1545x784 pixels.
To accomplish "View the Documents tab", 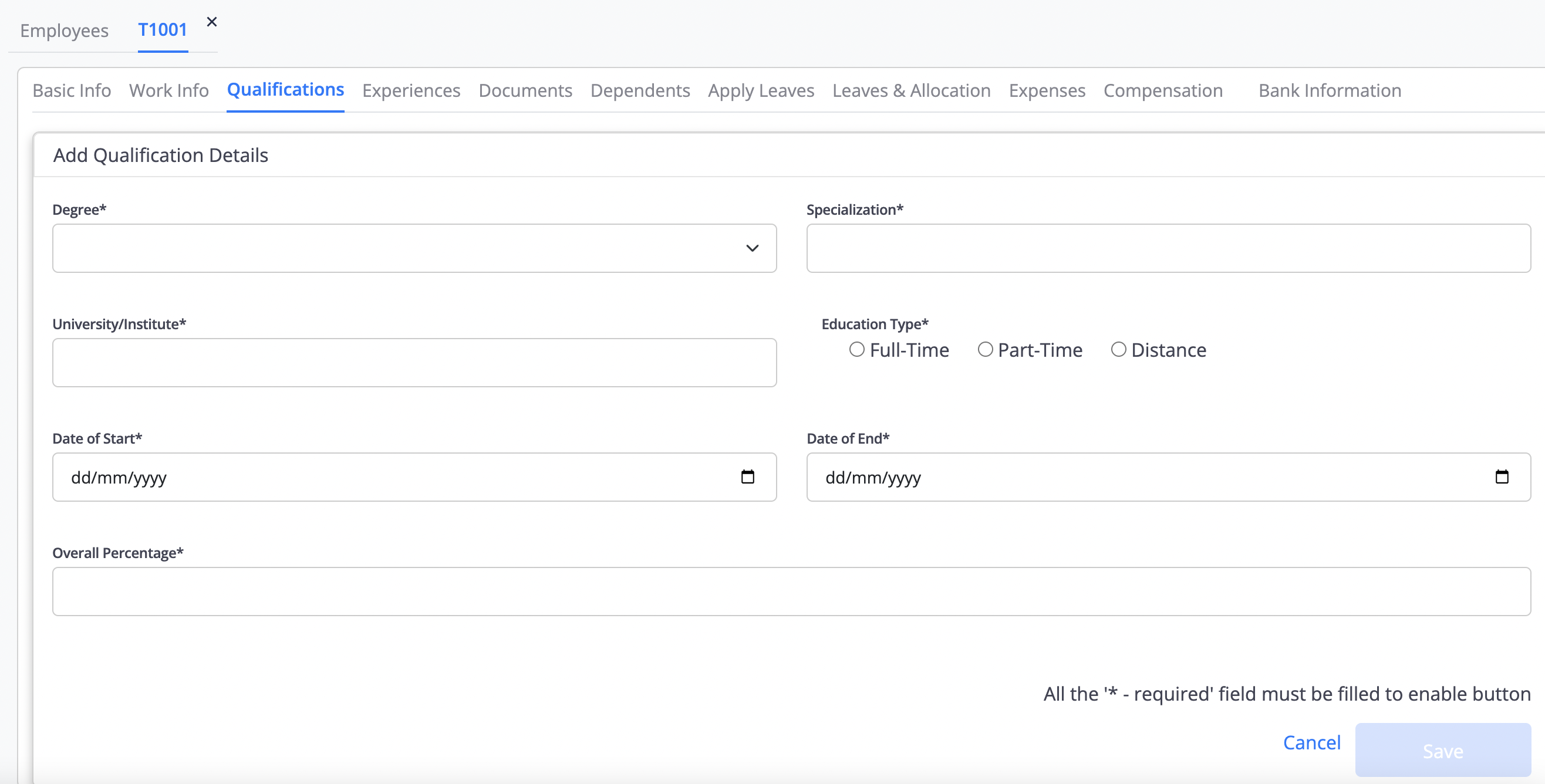I will tap(525, 90).
